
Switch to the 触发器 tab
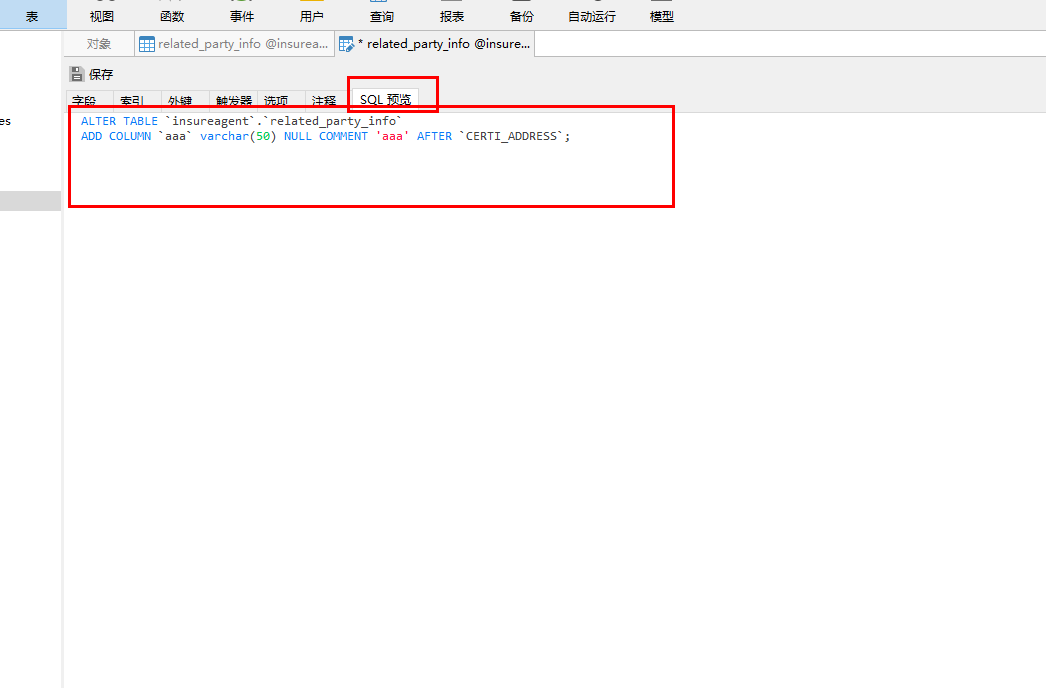click(233, 101)
